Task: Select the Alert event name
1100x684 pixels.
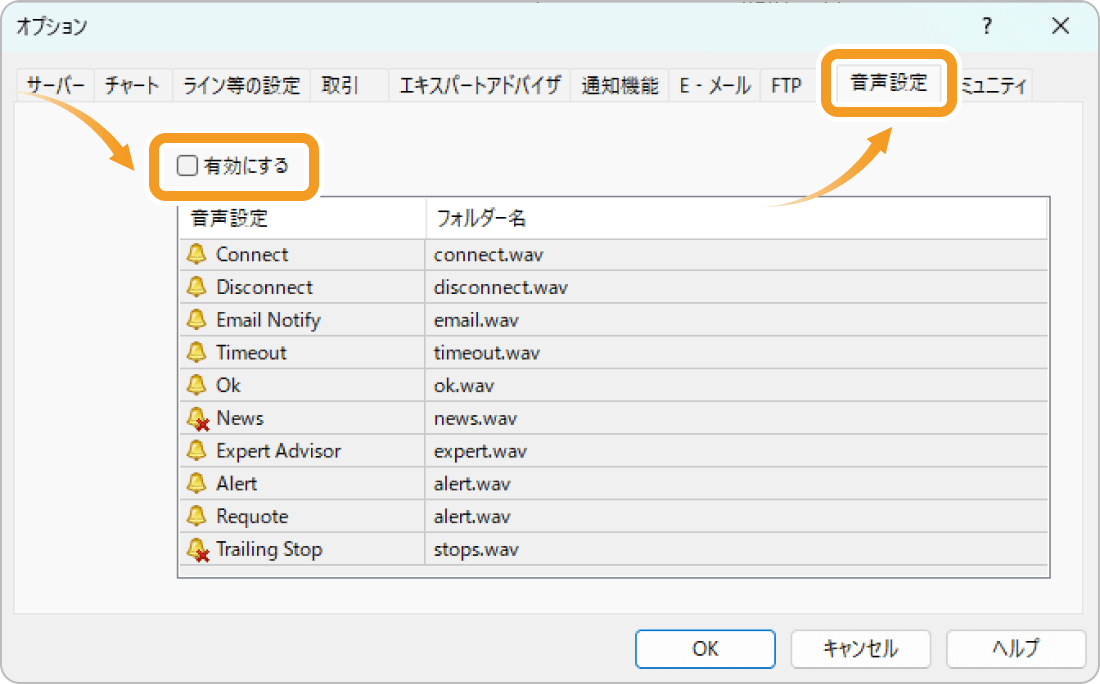Action: [x=236, y=483]
